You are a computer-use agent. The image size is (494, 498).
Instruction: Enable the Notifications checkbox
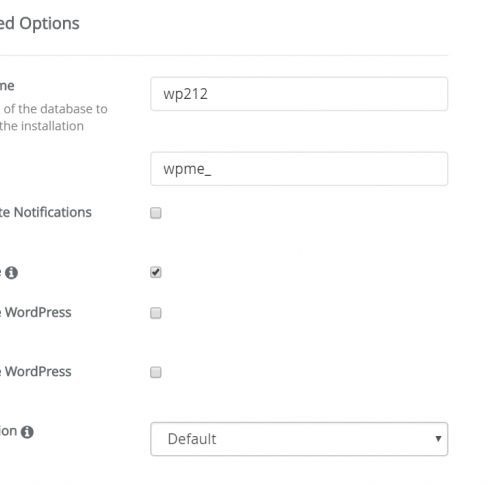tap(156, 213)
